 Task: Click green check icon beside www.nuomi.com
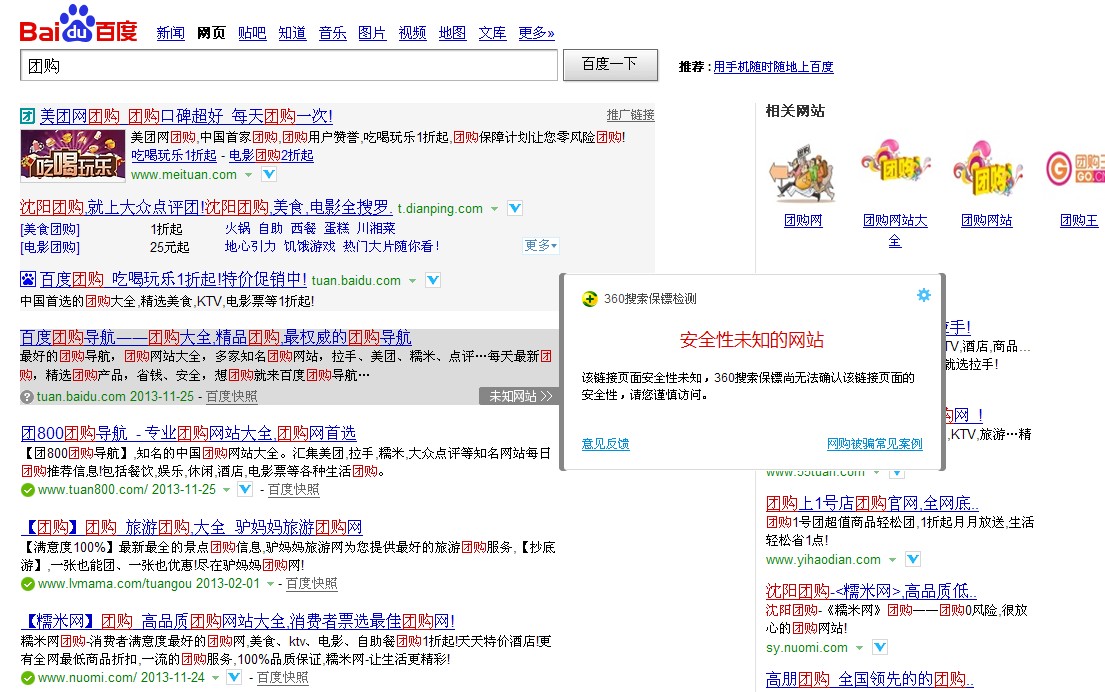pyautogui.click(x=27, y=678)
